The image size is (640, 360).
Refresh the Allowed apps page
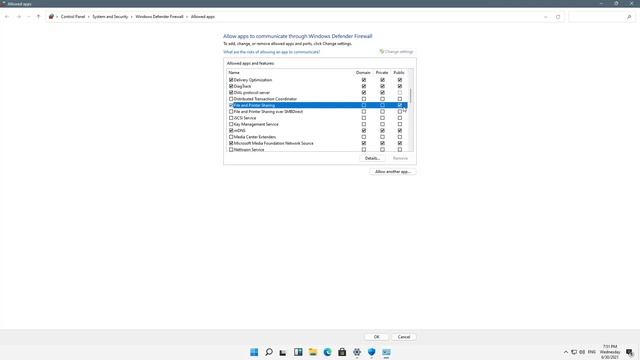pyautogui.click(x=558, y=17)
